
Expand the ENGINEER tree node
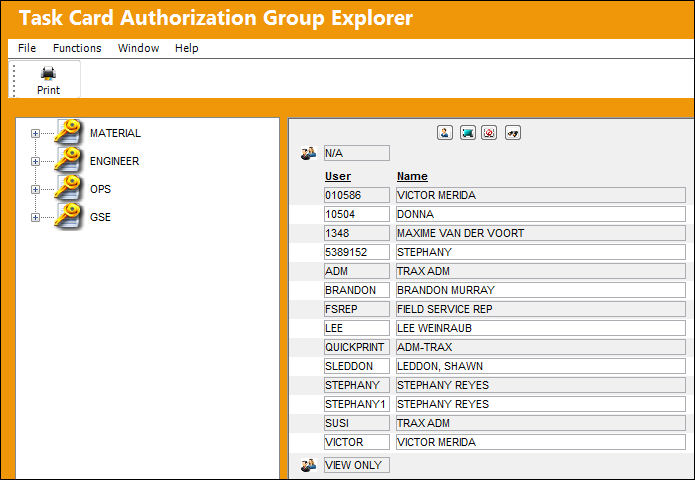[x=35, y=161]
